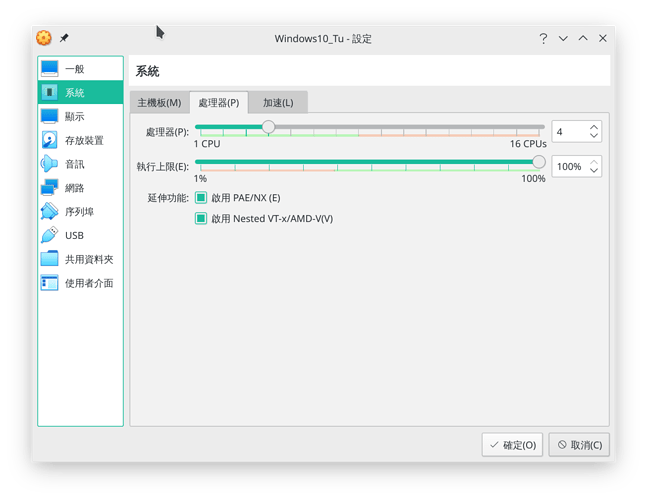Switch to the 主機板(M) tab
Screen dimensions: 647x500
point(159,102)
